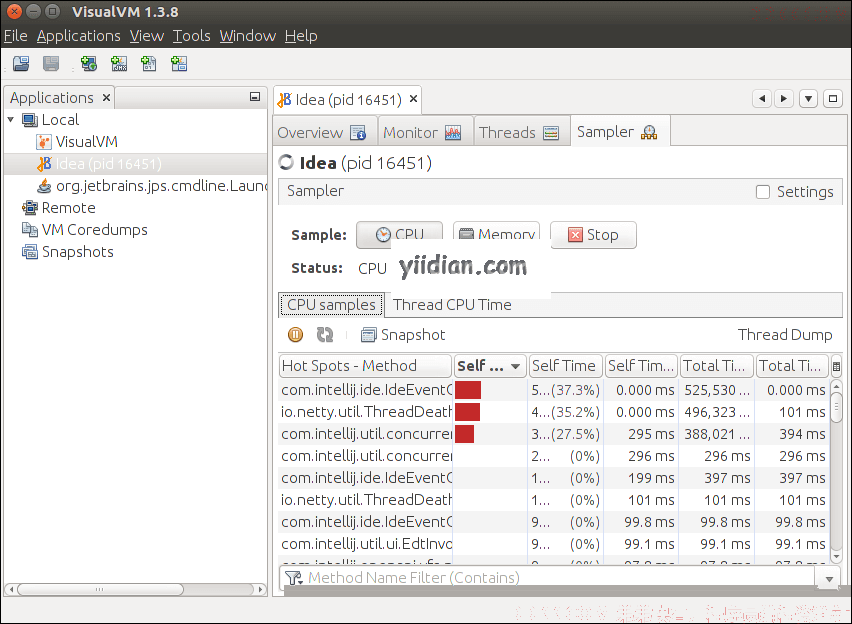
Task: Click the CPU sample button
Action: coord(399,235)
